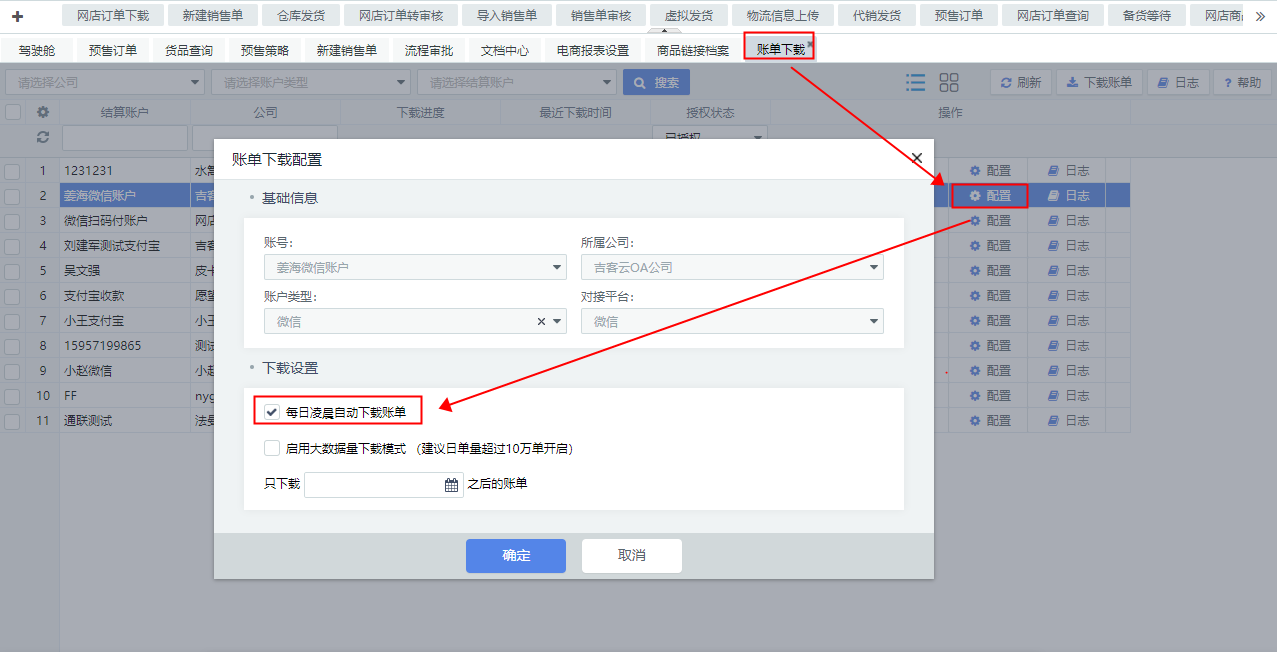Tick the checkbox for row 1
The image size is (1277, 652).
[x=12, y=171]
